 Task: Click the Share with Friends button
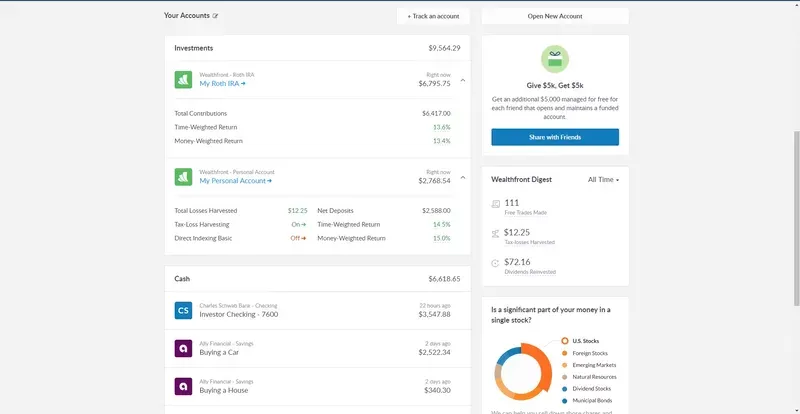[x=555, y=137]
